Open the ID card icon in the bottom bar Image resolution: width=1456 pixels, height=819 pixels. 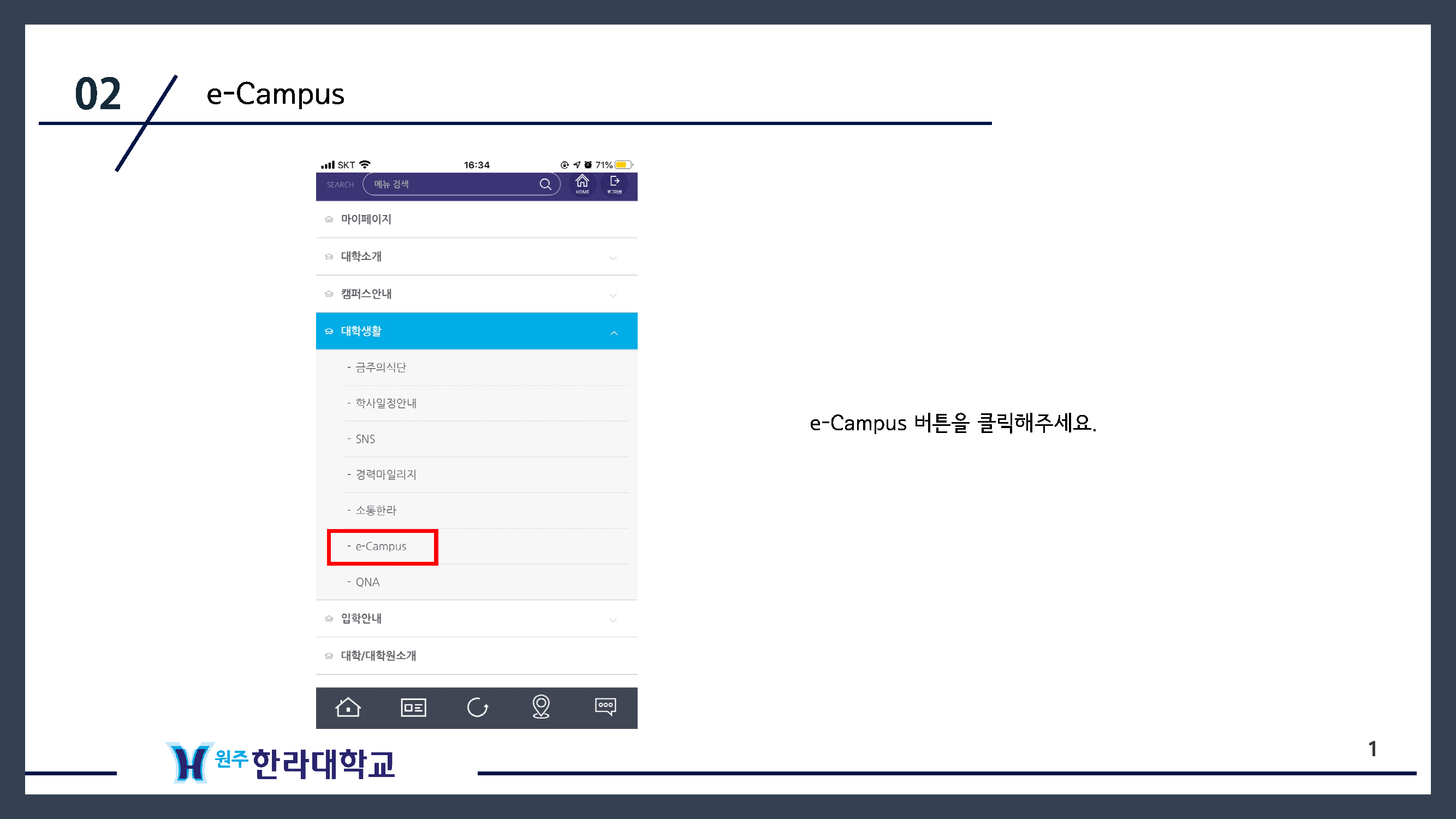point(413,707)
